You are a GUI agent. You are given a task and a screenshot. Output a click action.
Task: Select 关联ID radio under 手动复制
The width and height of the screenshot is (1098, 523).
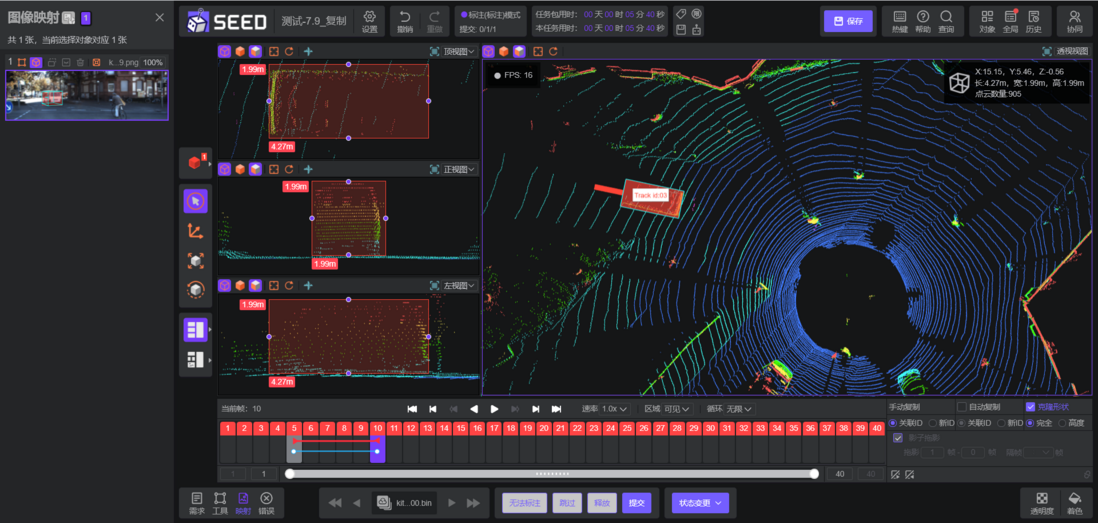pos(893,423)
